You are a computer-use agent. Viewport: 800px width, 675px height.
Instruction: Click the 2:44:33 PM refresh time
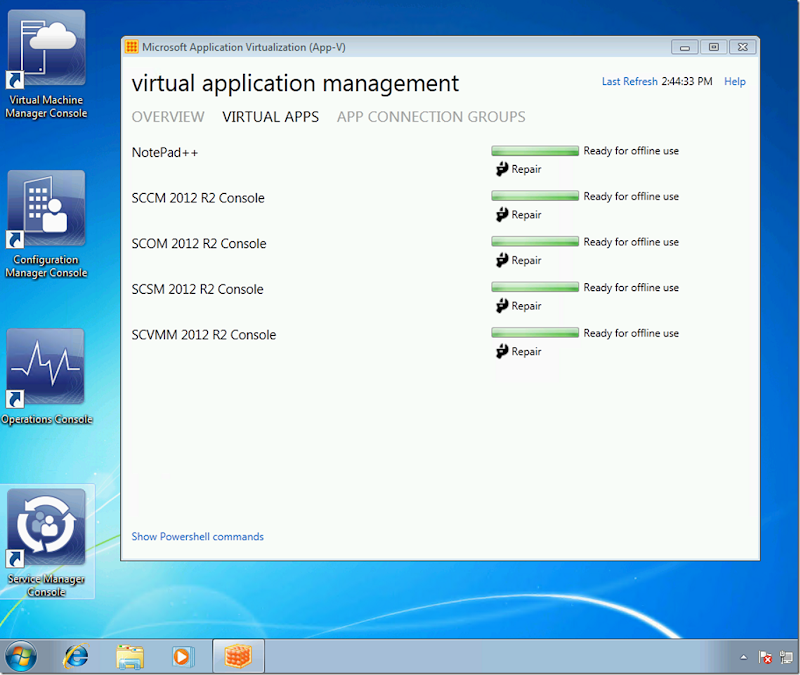(x=687, y=82)
